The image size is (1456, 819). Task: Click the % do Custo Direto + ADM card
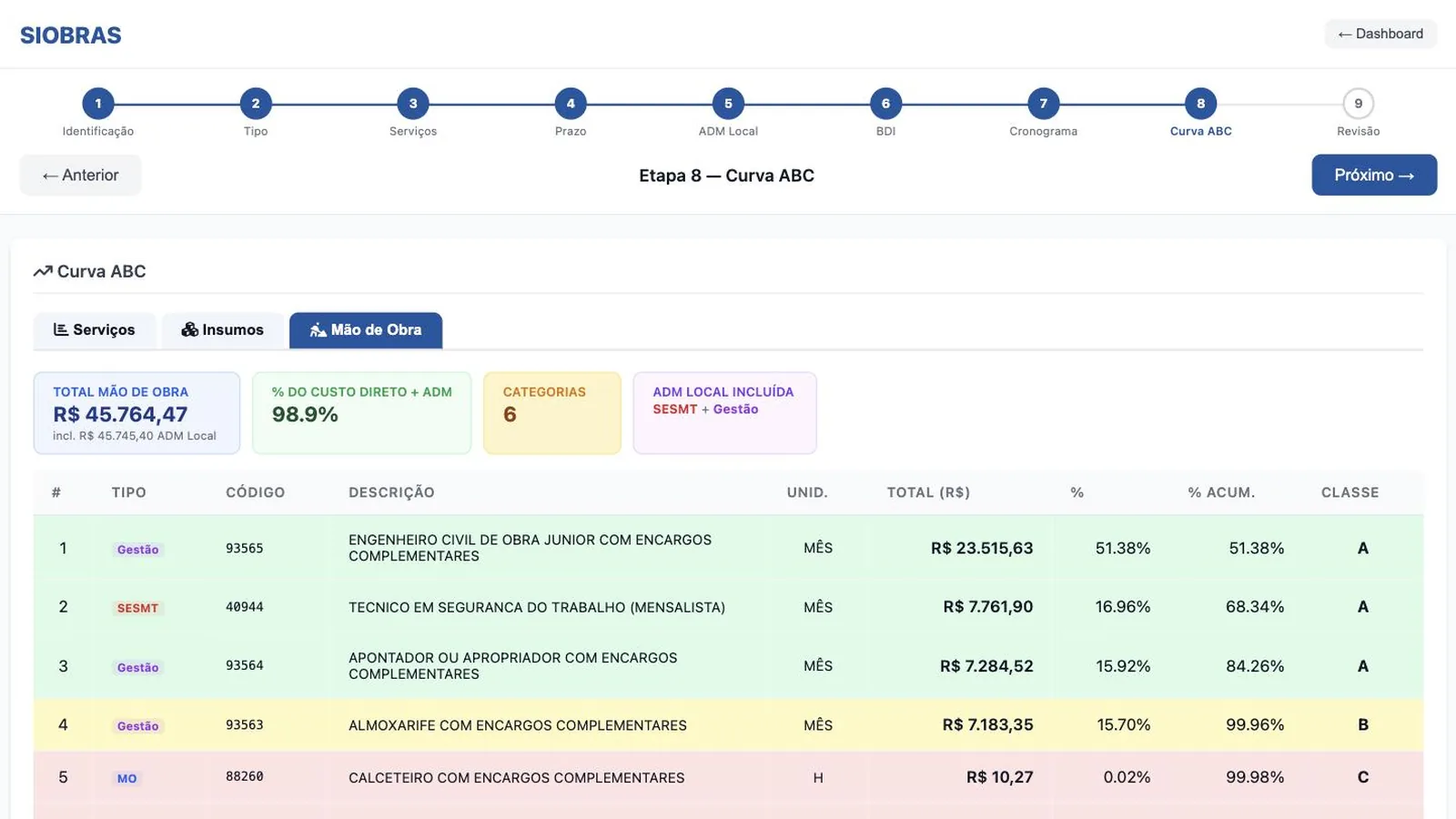tap(362, 413)
